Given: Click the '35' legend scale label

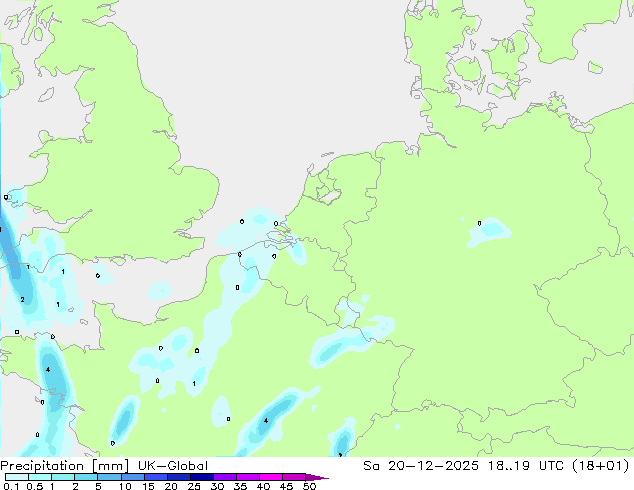Looking at the screenshot, I should tap(240, 486).
